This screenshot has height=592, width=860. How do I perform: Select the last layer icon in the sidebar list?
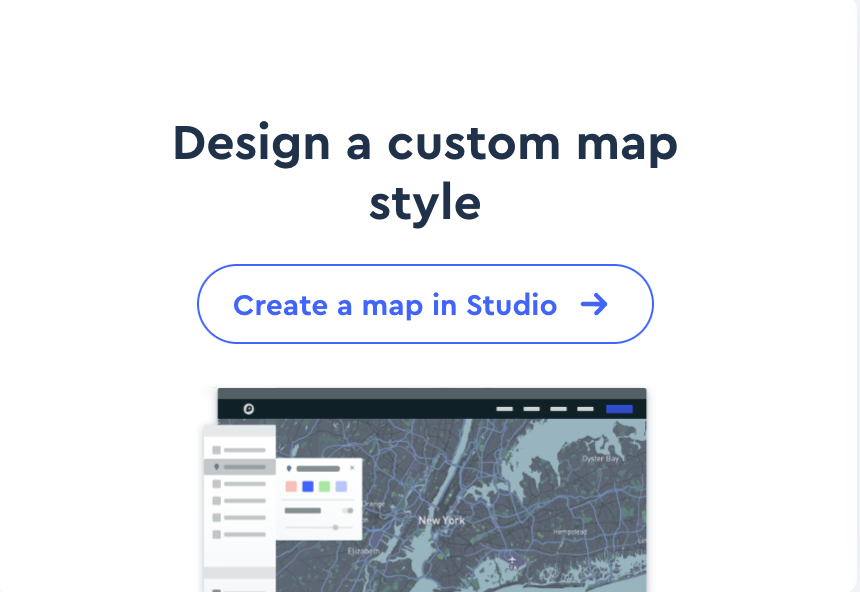pos(216,533)
